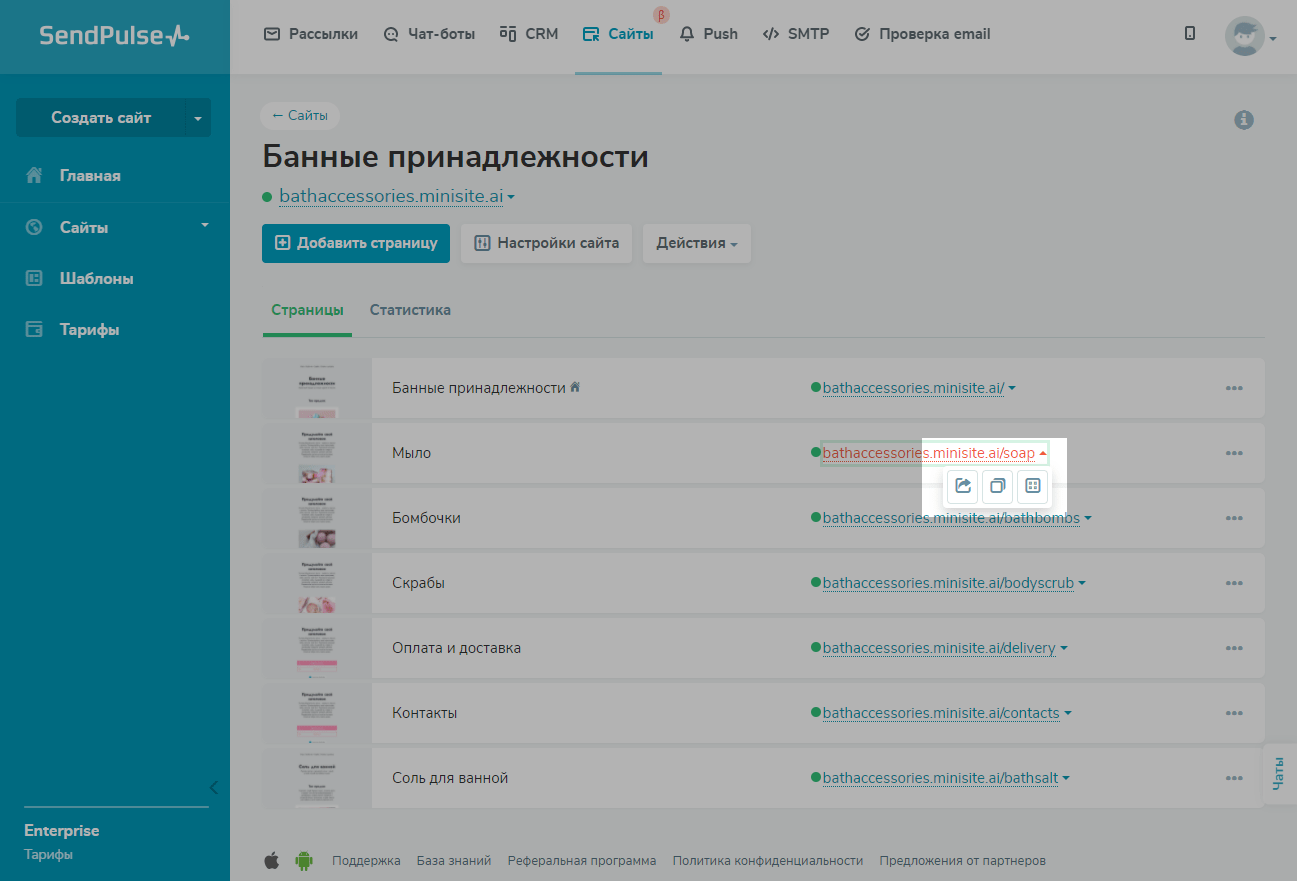Open Шаблоны in the sidebar

[x=96, y=279]
